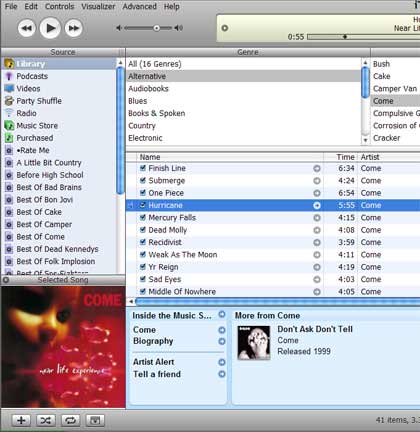Open Don't Ask Don't Tell album thumbnail
The height and width of the screenshot is (432, 420).
tap(254, 343)
